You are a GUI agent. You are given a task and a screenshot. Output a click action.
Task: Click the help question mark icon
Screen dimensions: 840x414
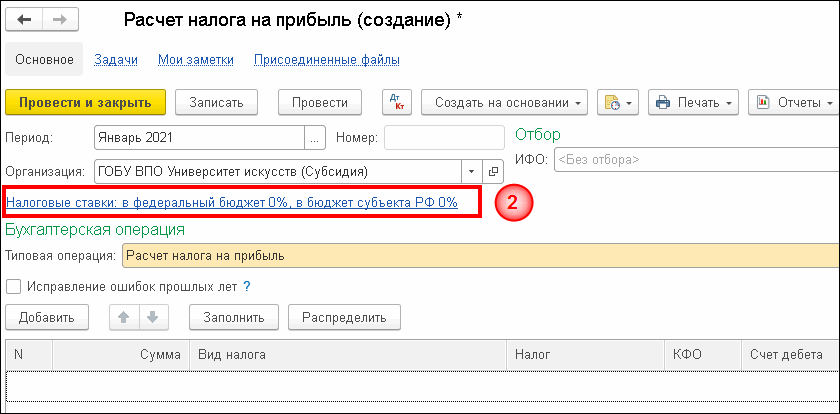point(246,287)
